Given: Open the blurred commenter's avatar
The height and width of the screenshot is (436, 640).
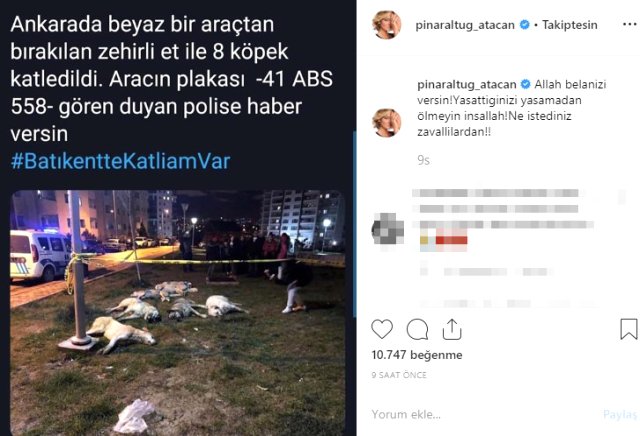Looking at the screenshot, I should 387,229.
